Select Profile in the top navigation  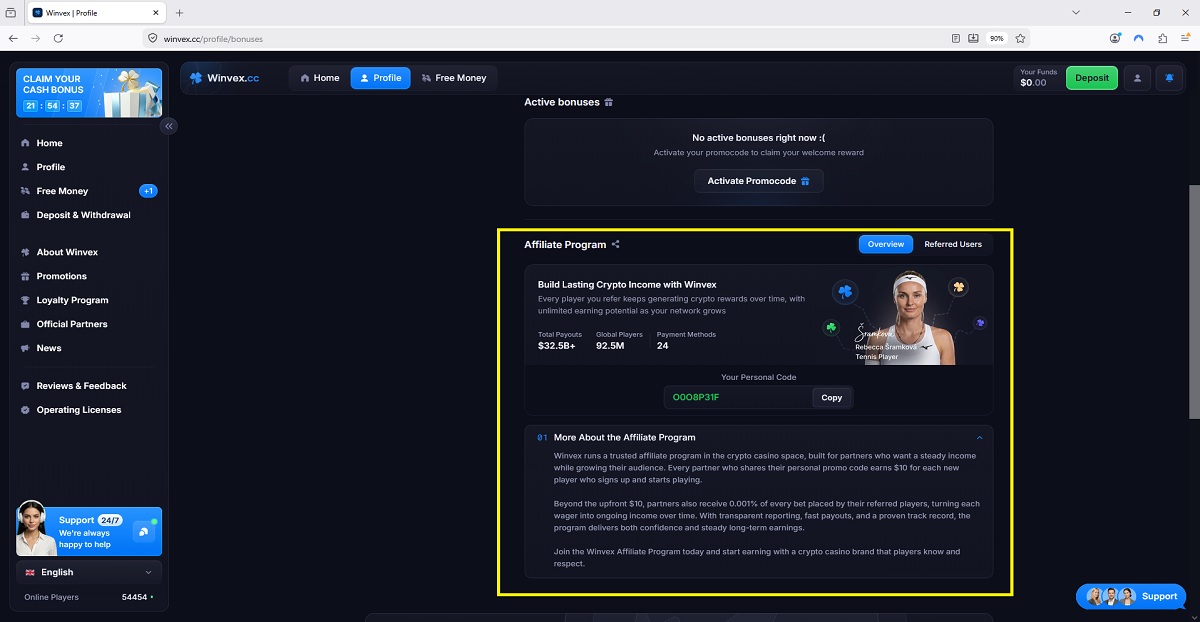(x=380, y=78)
